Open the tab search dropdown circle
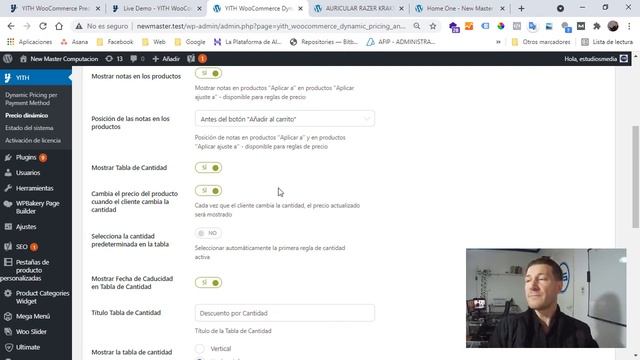Screen dimensions: 640x360 tap(560, 8)
